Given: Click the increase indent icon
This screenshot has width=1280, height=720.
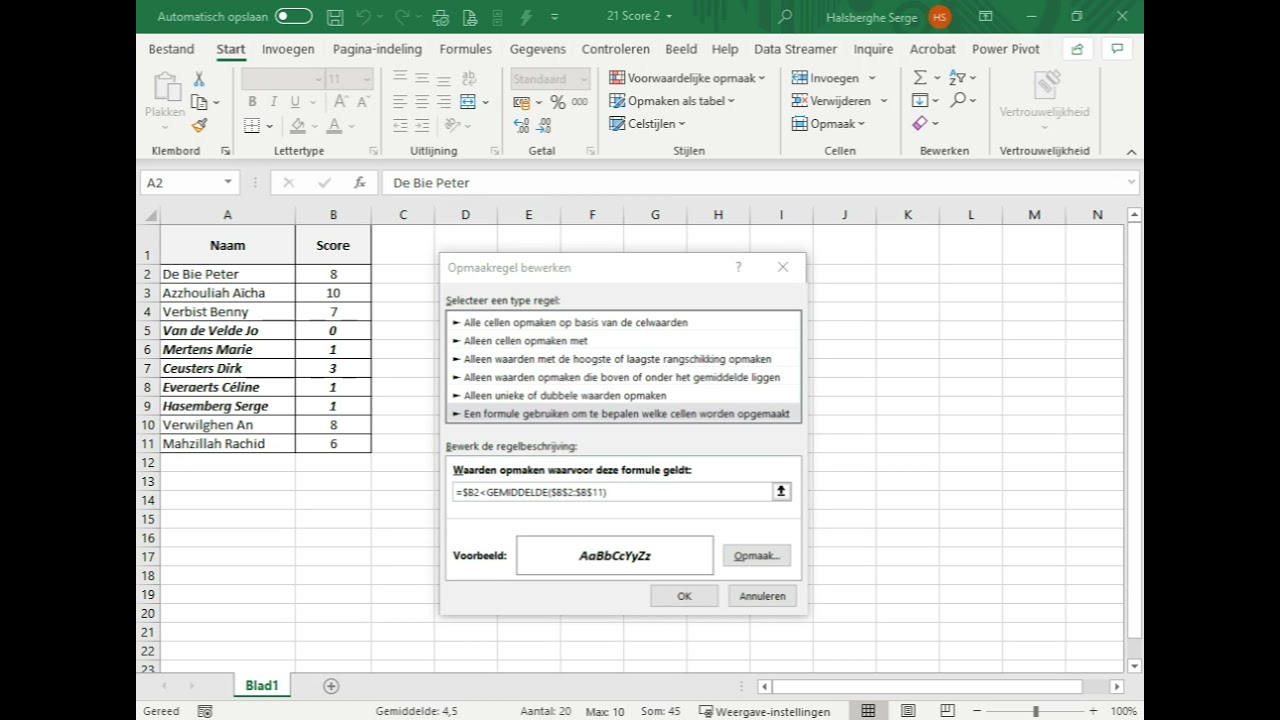Looking at the screenshot, I should (422, 126).
